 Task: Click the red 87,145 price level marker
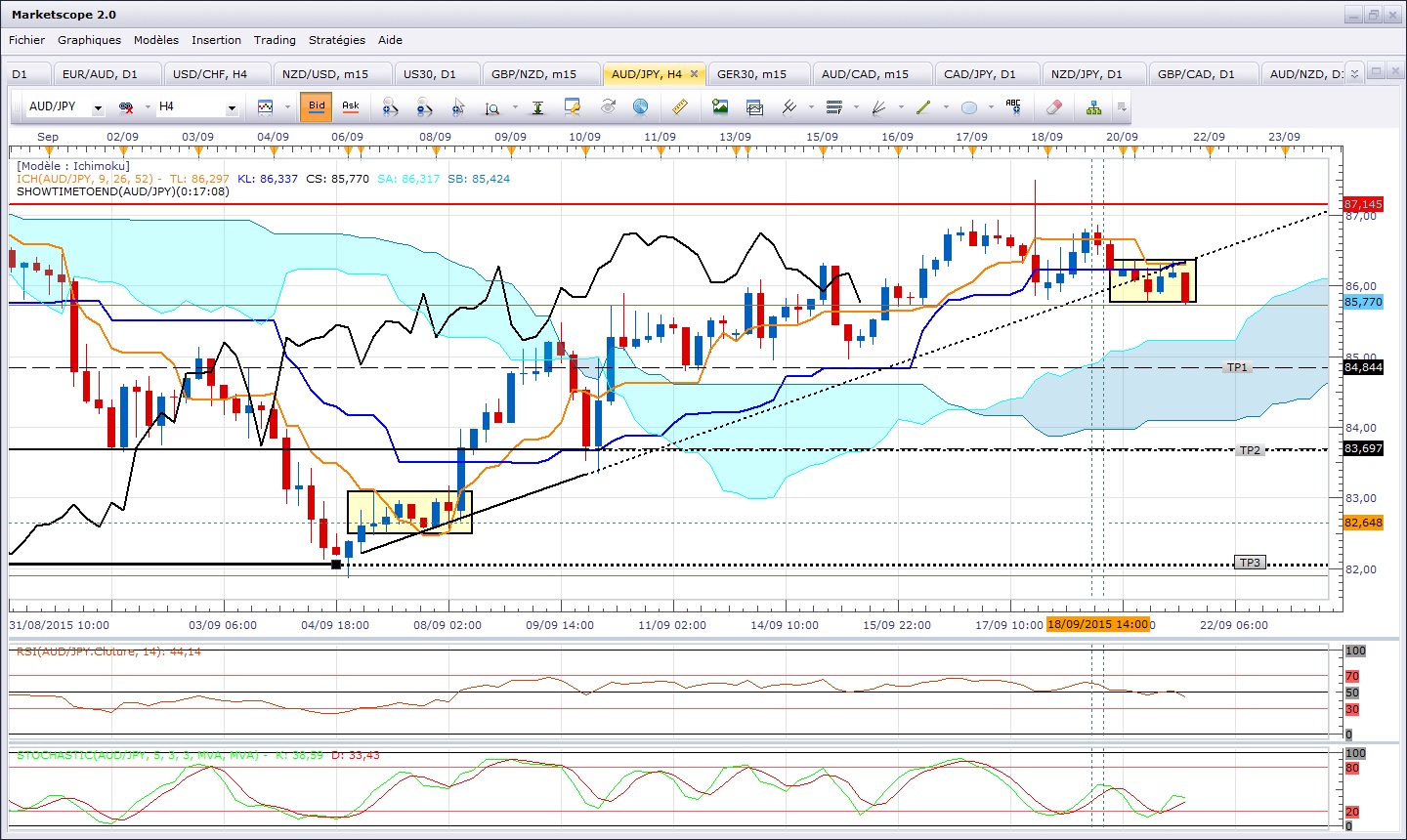coord(1363,204)
